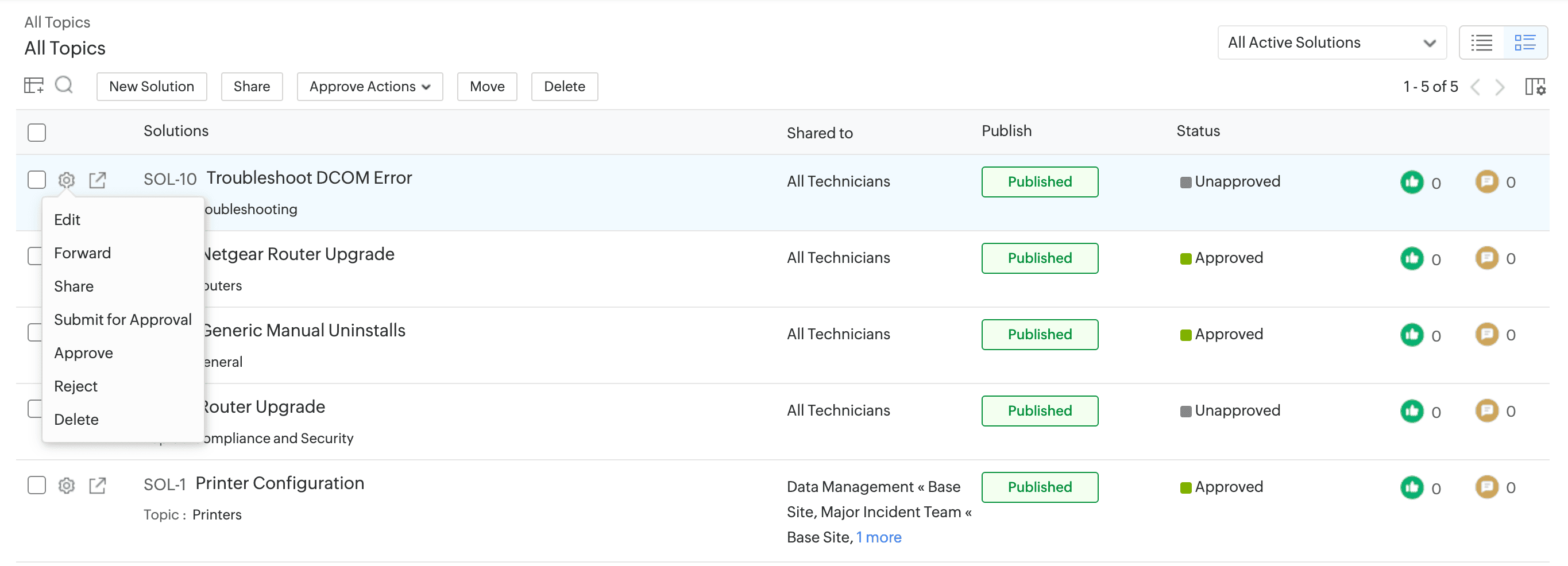This screenshot has width=1568, height=566.
Task: Tick the checkbox for SOL-10 row
Action: [x=37, y=180]
